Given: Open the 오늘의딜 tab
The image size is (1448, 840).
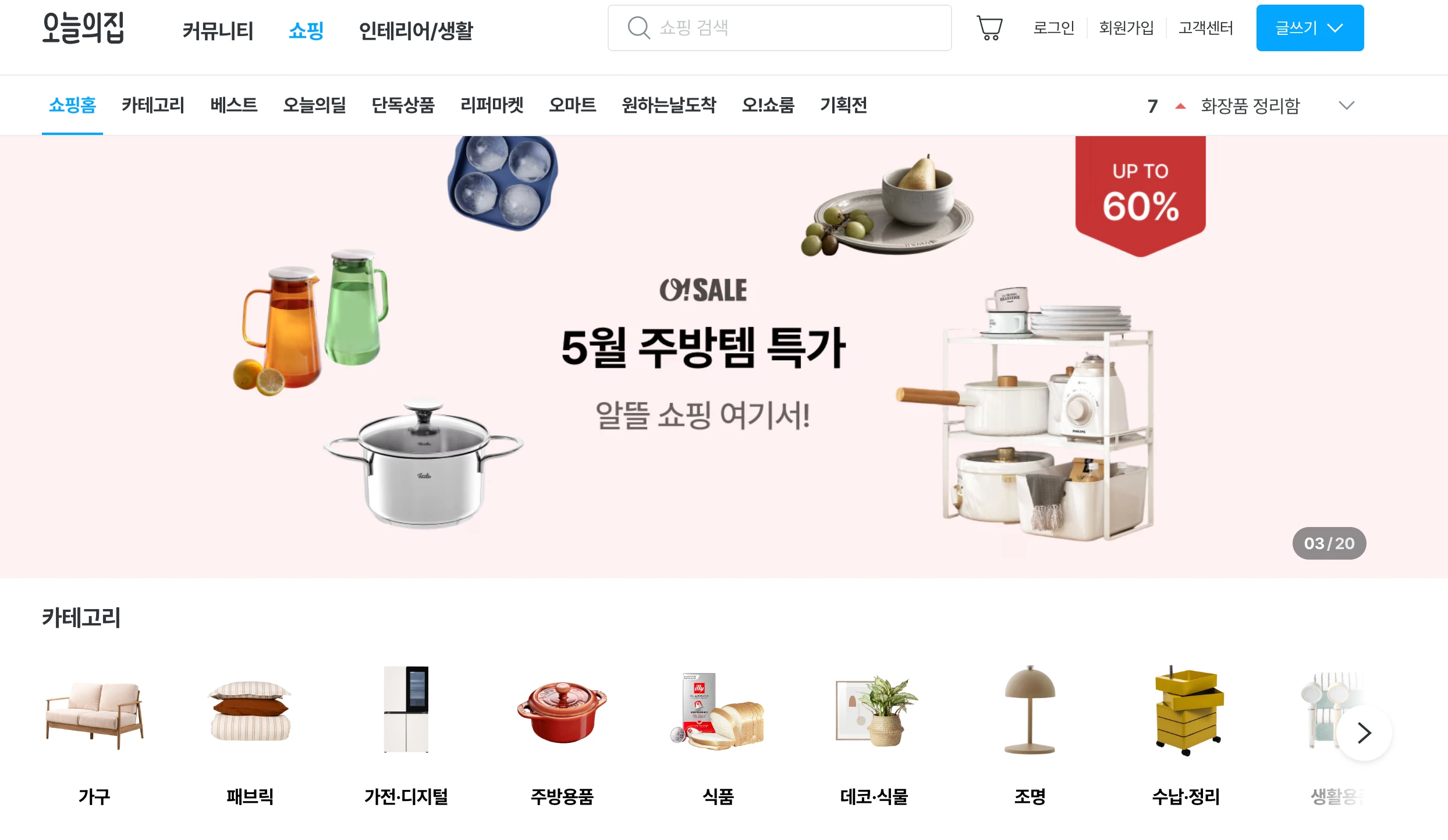Looking at the screenshot, I should coord(314,105).
